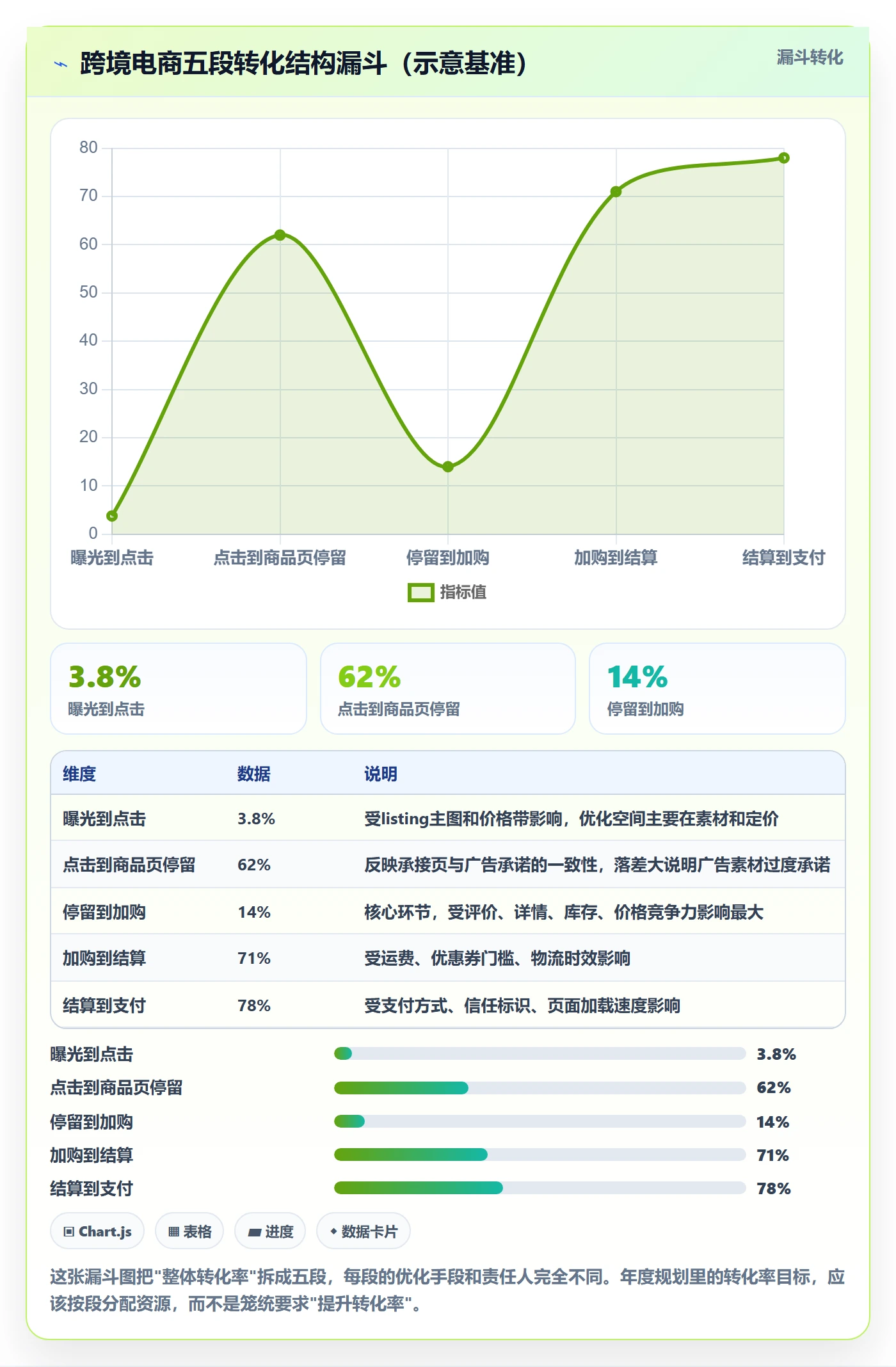Click the chart title 跨境电商五段转化结构漏斗

click(x=303, y=63)
